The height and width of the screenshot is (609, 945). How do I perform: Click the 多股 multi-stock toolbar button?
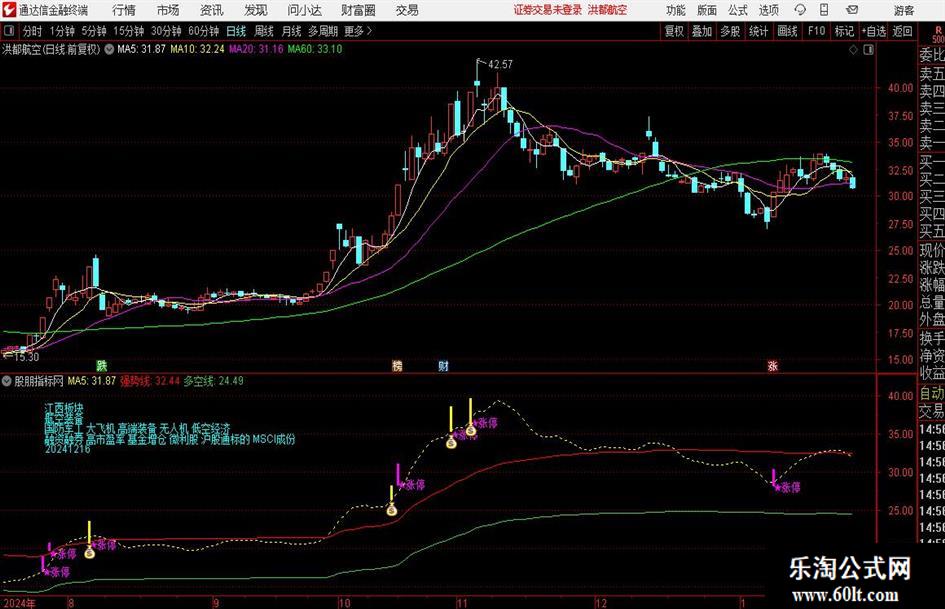(730, 31)
